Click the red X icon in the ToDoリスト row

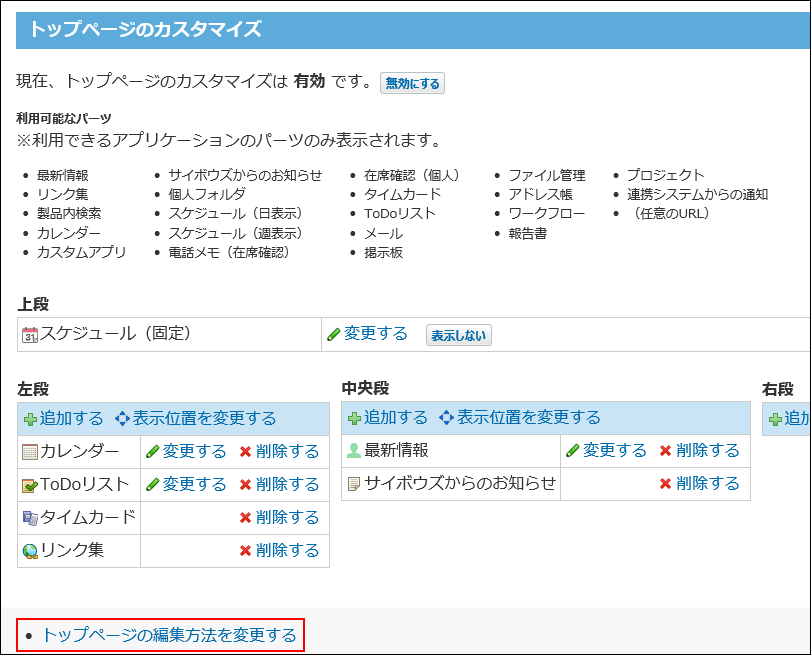pos(245,485)
